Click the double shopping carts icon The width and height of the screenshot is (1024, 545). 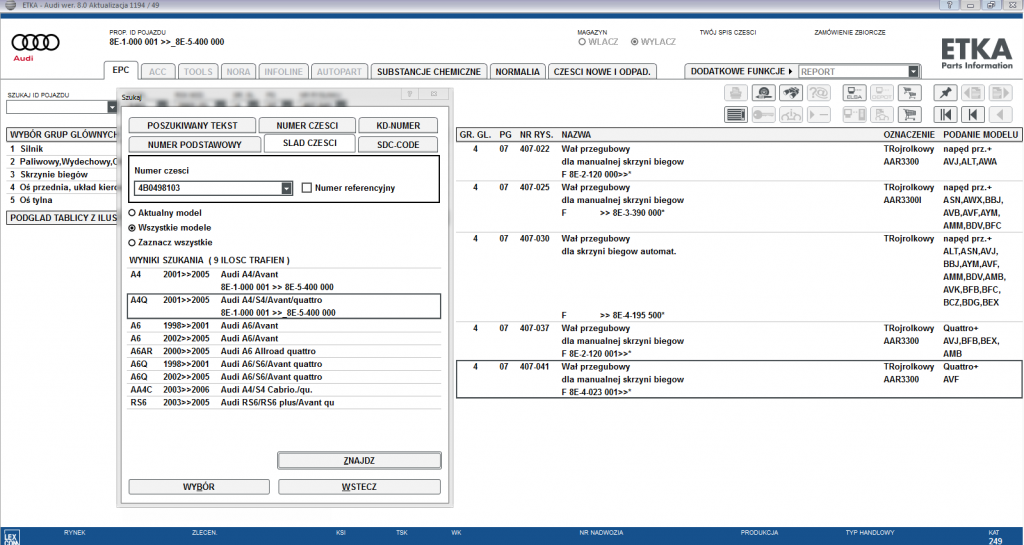tap(910, 93)
